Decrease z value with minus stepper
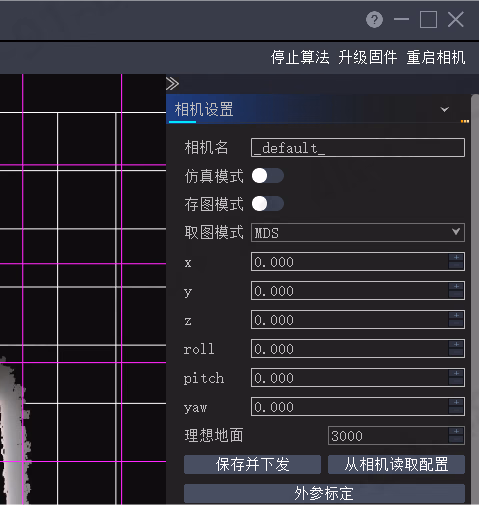The image size is (479, 505). (456, 323)
